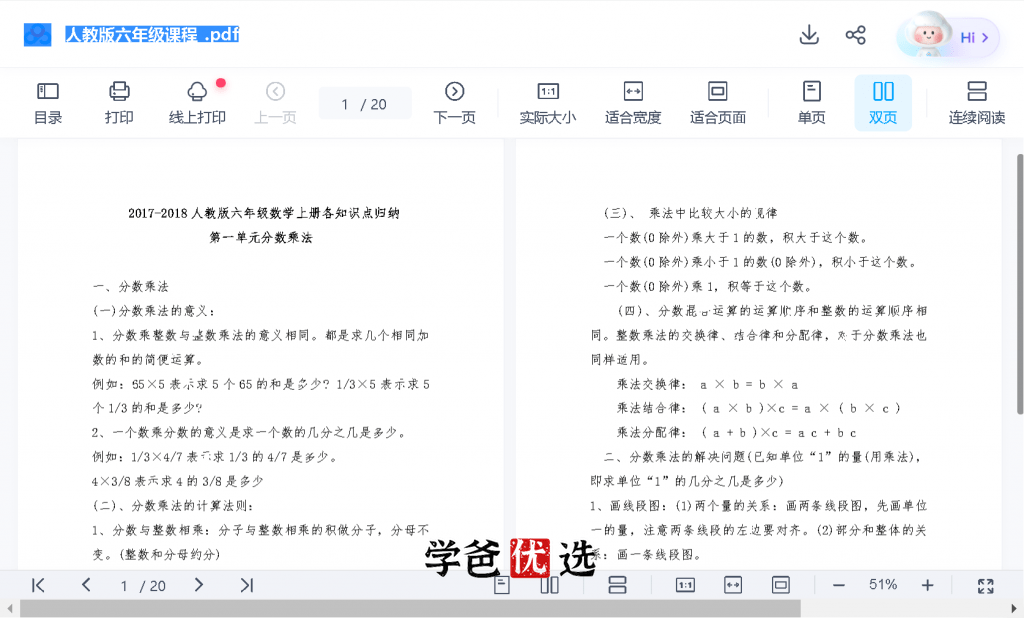
Task: Click the vertical scrollbar thumb
Action: point(1019,284)
